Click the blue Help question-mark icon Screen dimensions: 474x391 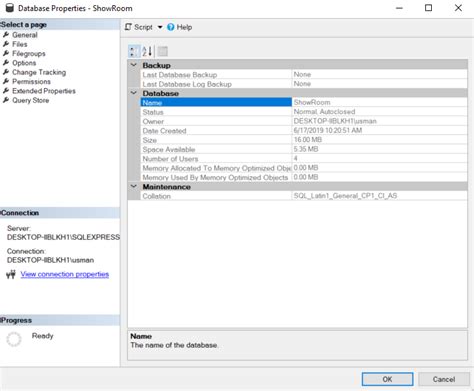click(171, 27)
